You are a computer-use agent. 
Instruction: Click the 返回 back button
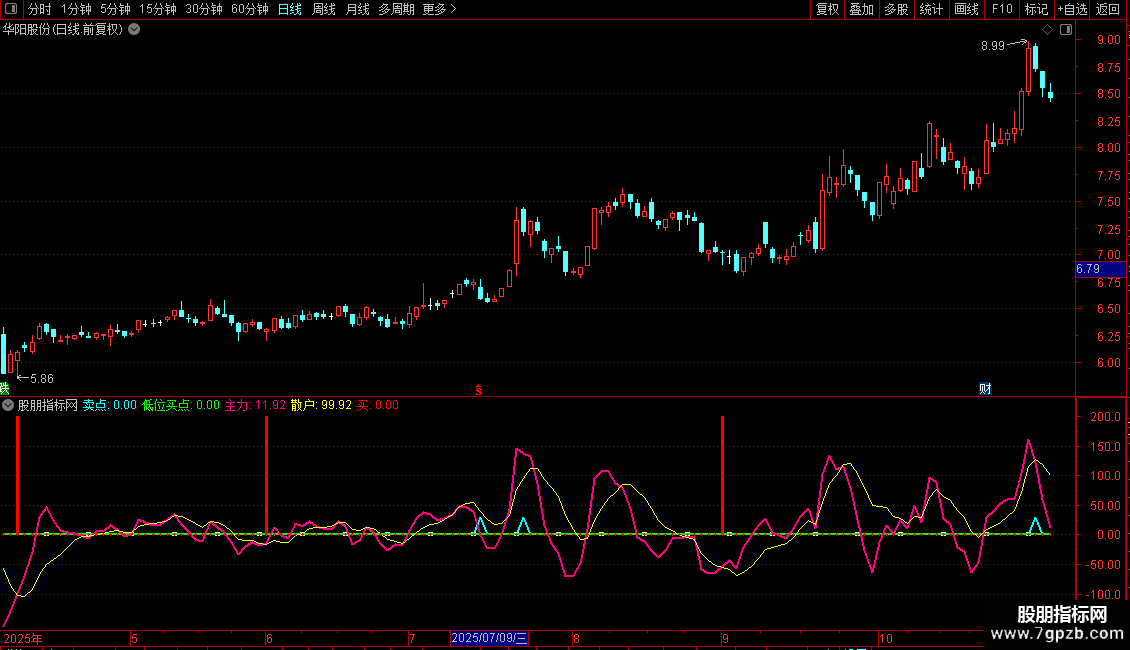click(1108, 9)
